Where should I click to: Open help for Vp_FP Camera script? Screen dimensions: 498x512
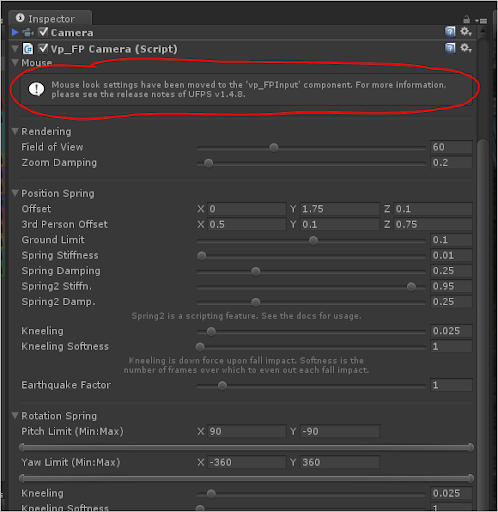[450, 48]
